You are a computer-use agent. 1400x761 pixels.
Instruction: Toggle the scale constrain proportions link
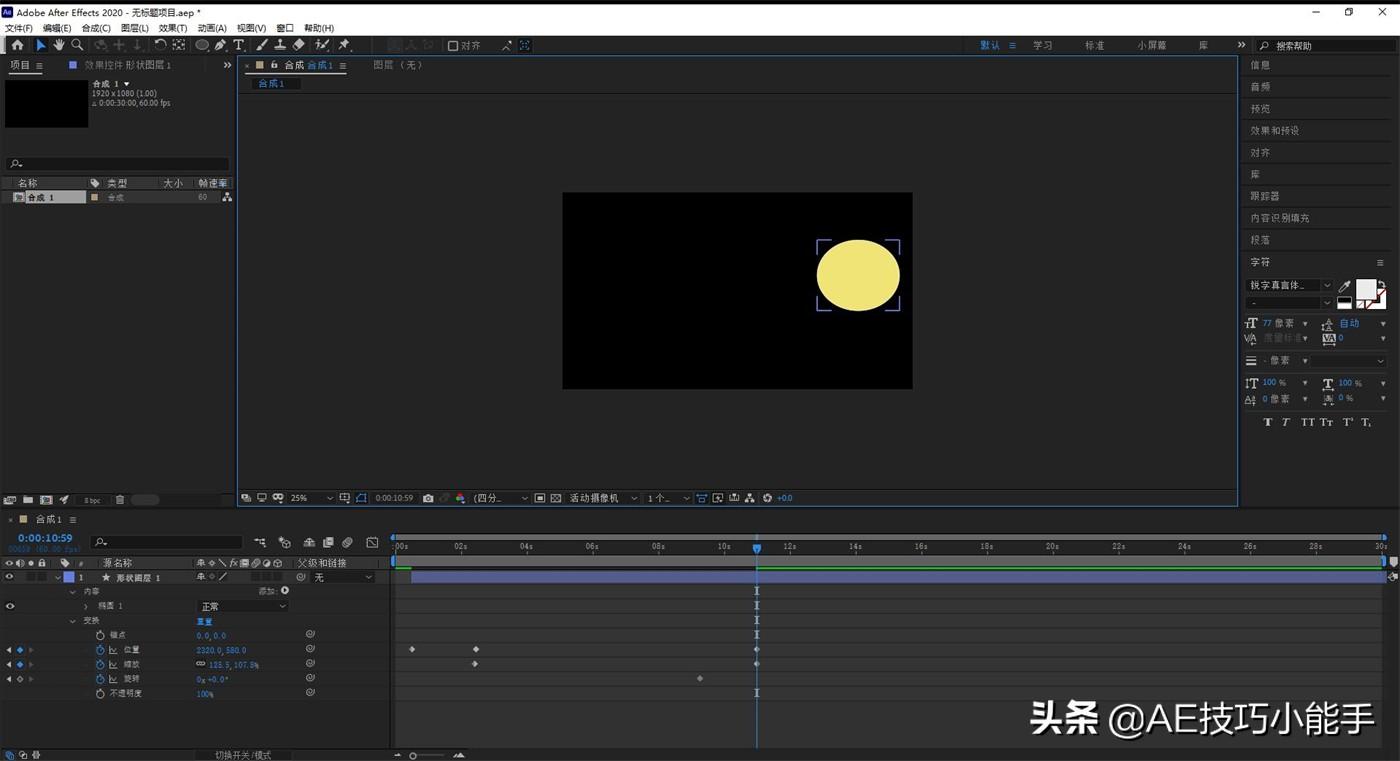tap(201, 664)
